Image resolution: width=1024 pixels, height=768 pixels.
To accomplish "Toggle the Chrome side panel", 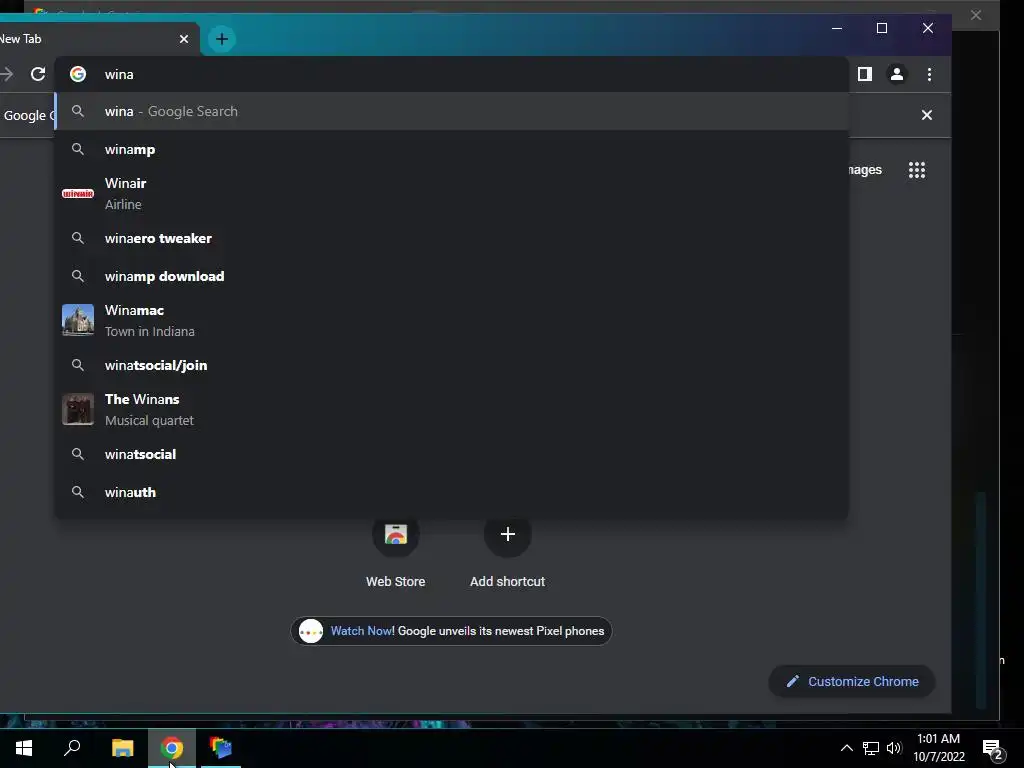I will [x=865, y=74].
